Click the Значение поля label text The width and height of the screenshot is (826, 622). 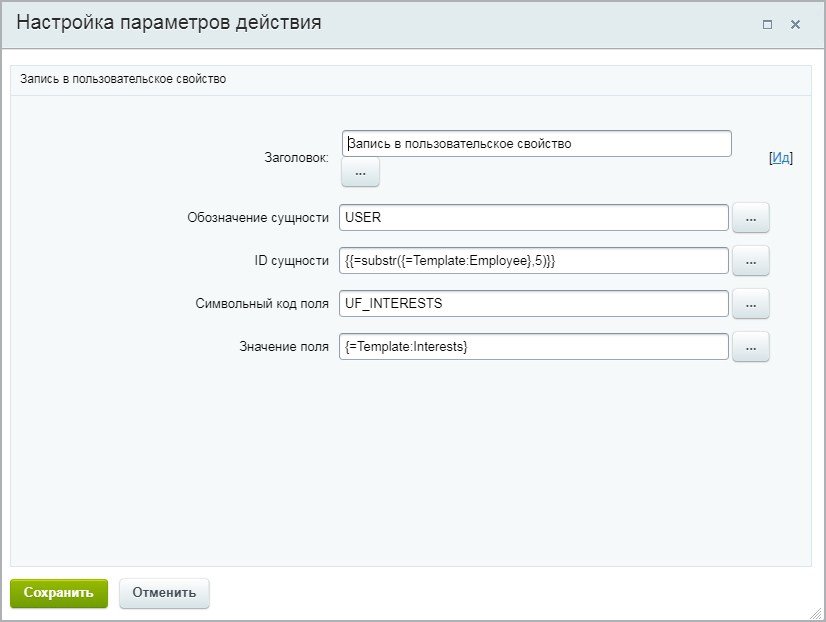click(x=284, y=347)
